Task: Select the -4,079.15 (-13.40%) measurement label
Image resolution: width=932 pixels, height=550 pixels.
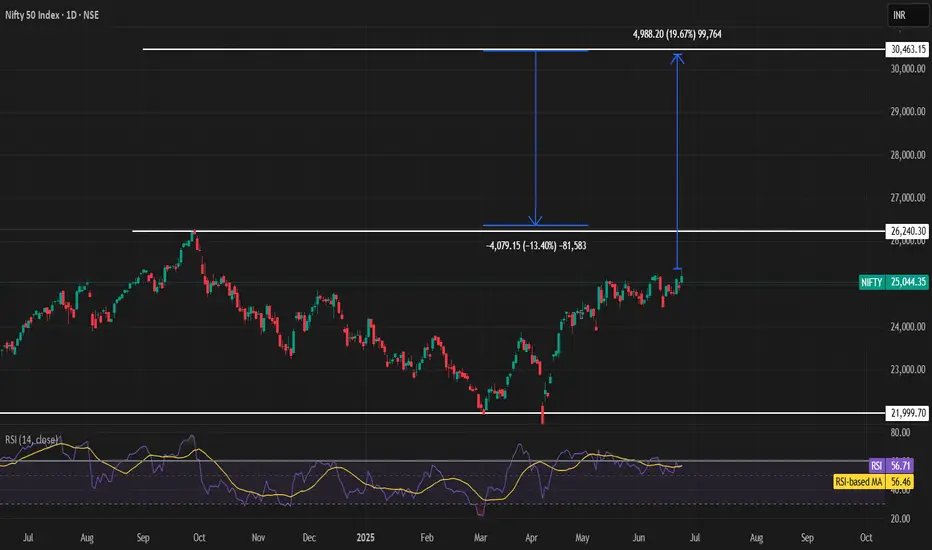Action: click(x=536, y=246)
